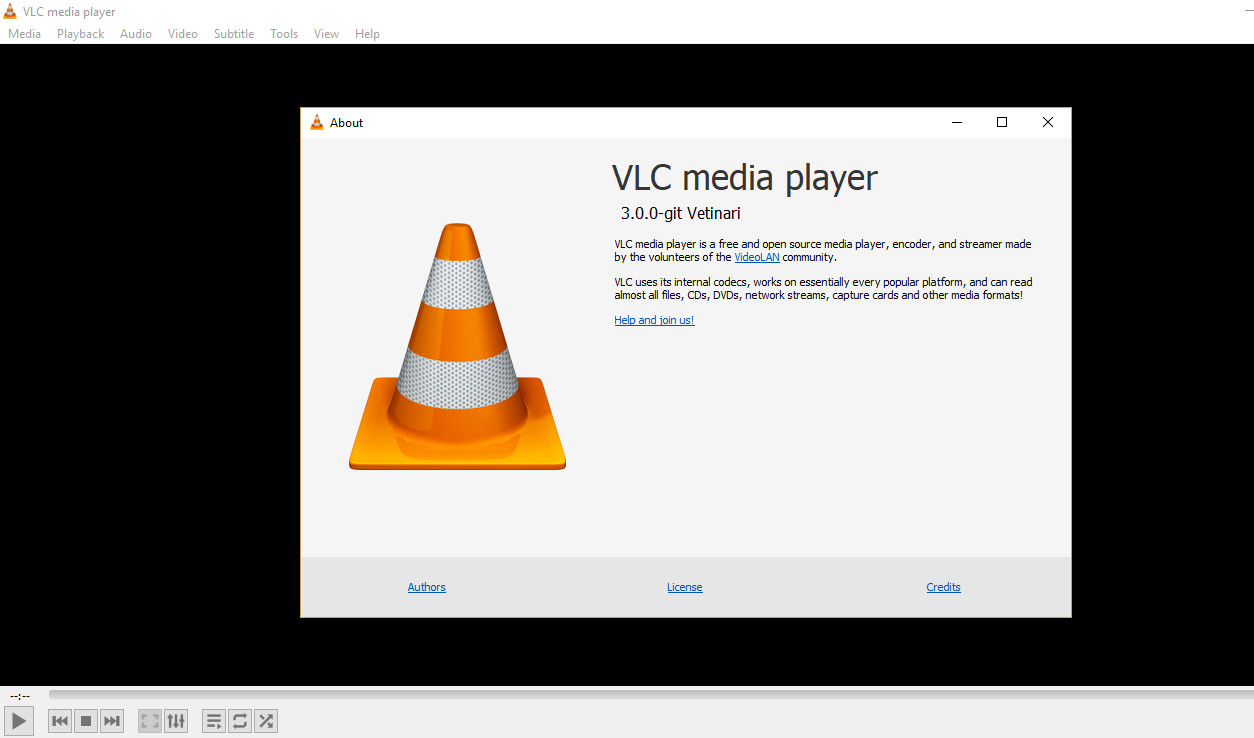1254x738 pixels.
Task: Start playback with the Play button
Action: point(19,720)
